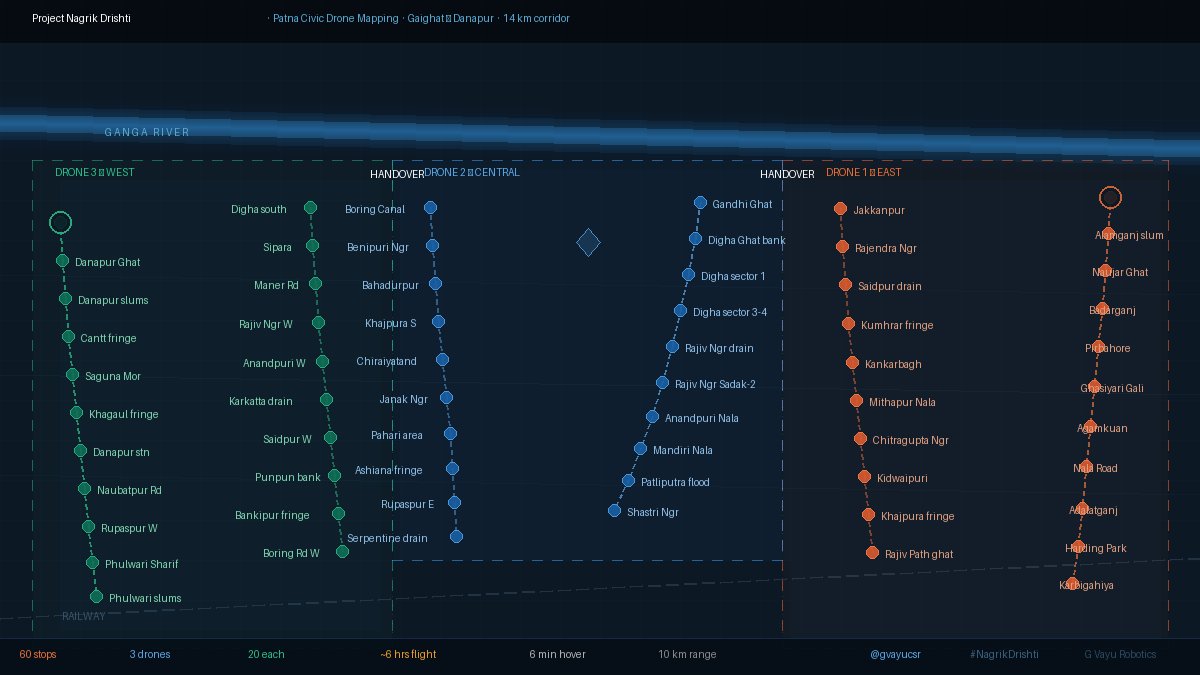The width and height of the screenshot is (1200, 675).
Task: Click the 6 min hover stat
Action: coord(558,654)
